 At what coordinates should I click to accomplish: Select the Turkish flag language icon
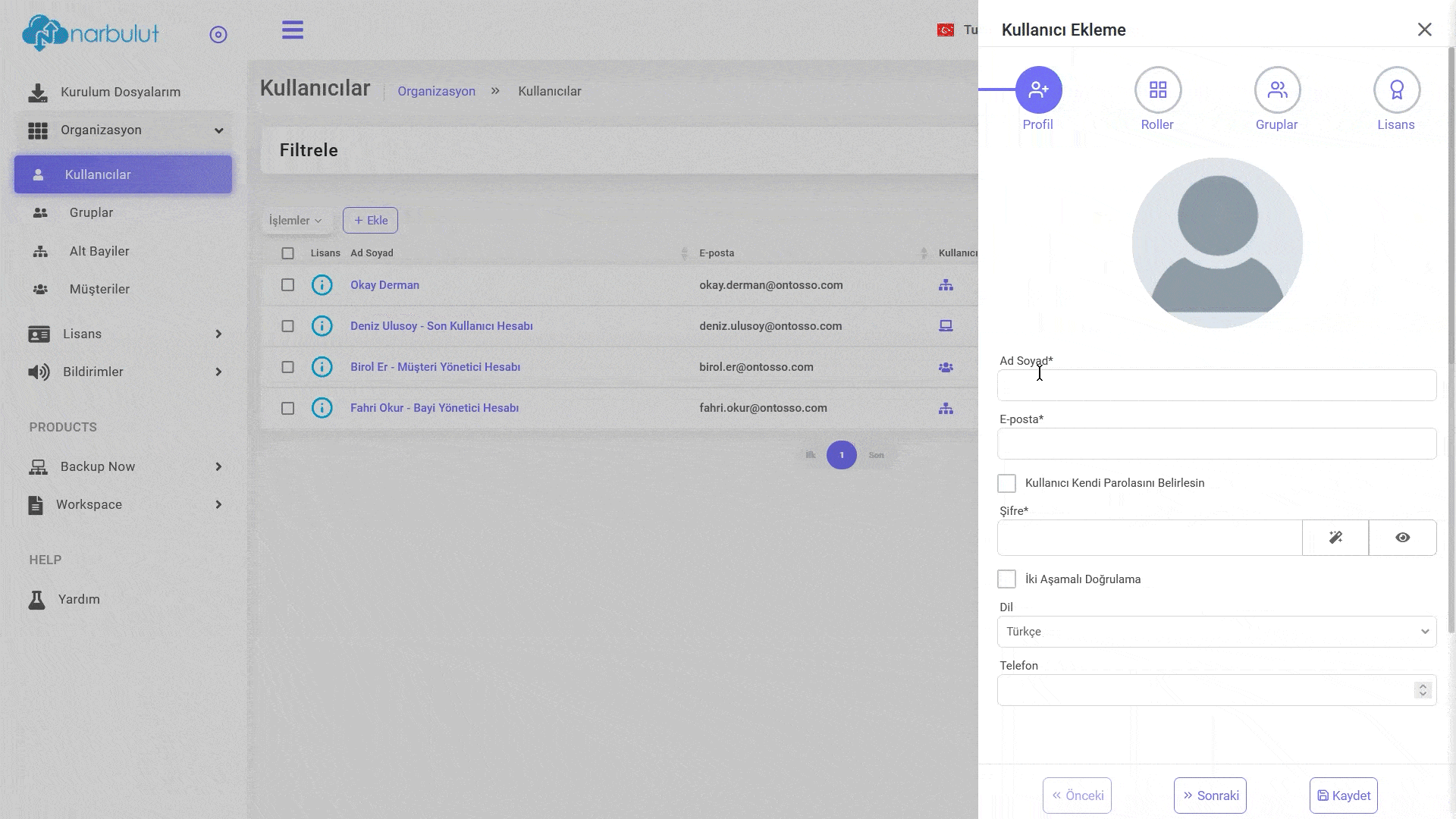click(x=946, y=30)
